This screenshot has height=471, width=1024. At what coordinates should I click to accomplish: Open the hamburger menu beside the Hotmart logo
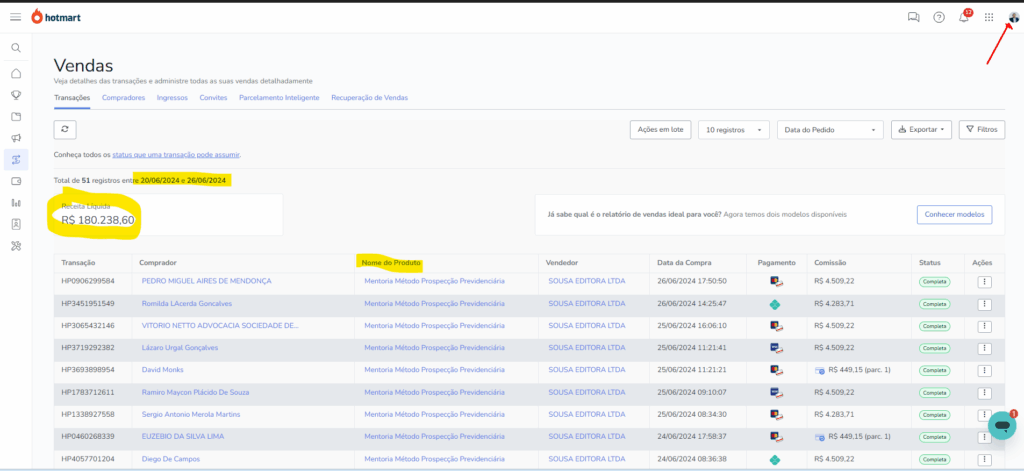16,17
